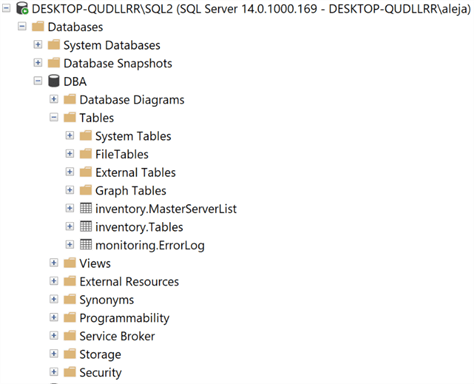Click the Database Snapshots folder icon
This screenshot has width=474, height=384.
click(x=54, y=63)
